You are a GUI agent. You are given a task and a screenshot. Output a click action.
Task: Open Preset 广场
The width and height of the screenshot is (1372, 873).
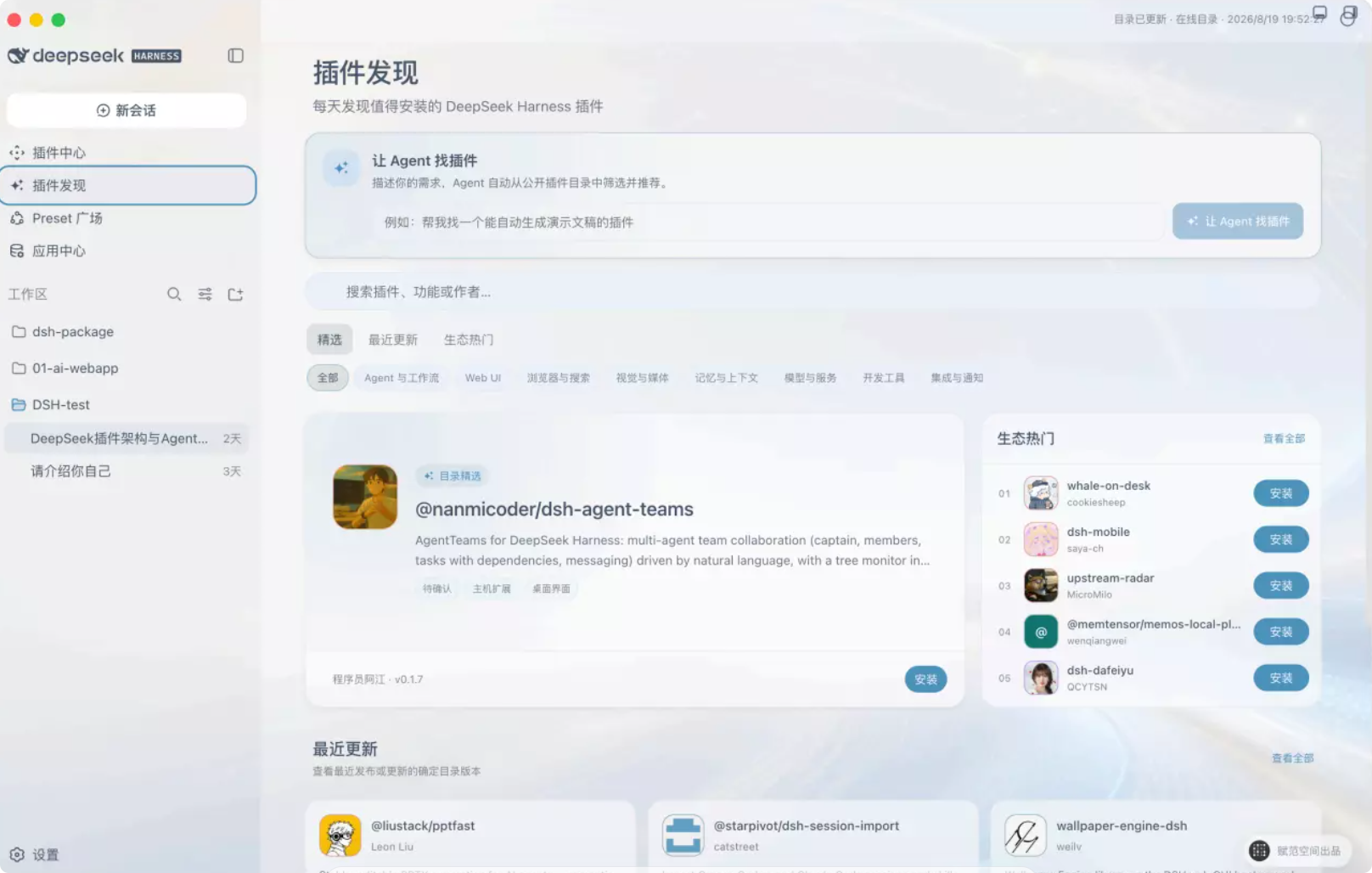tap(127, 218)
